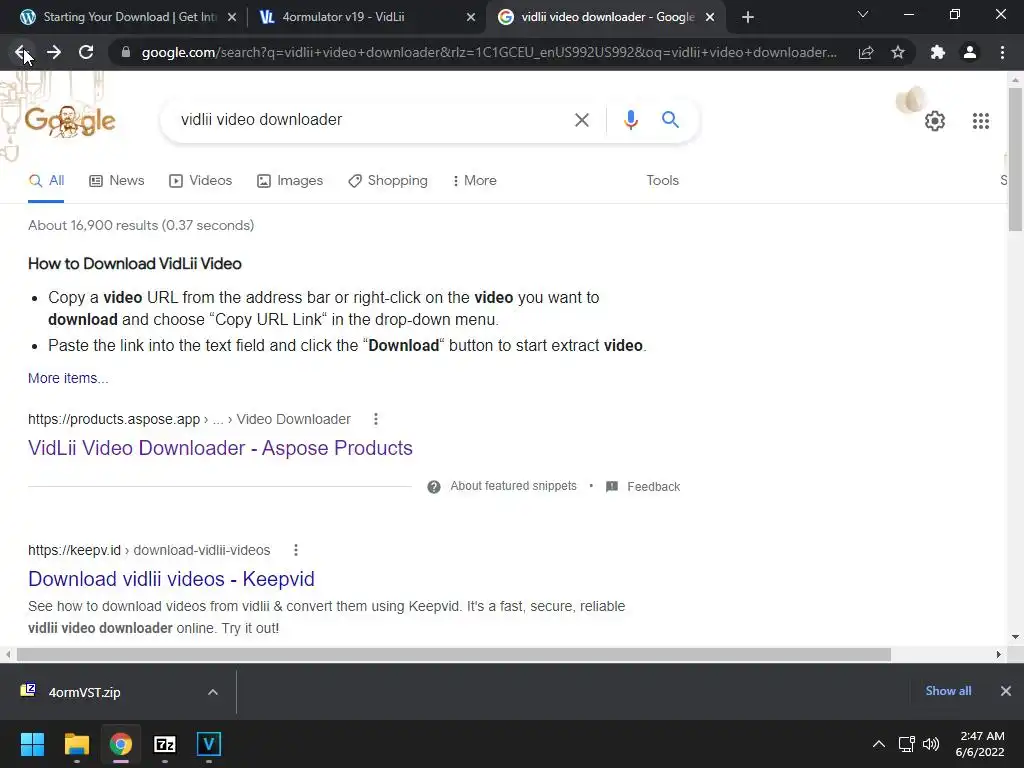The height and width of the screenshot is (768, 1024).
Task: Click the address bar URL
Action: 488,52
